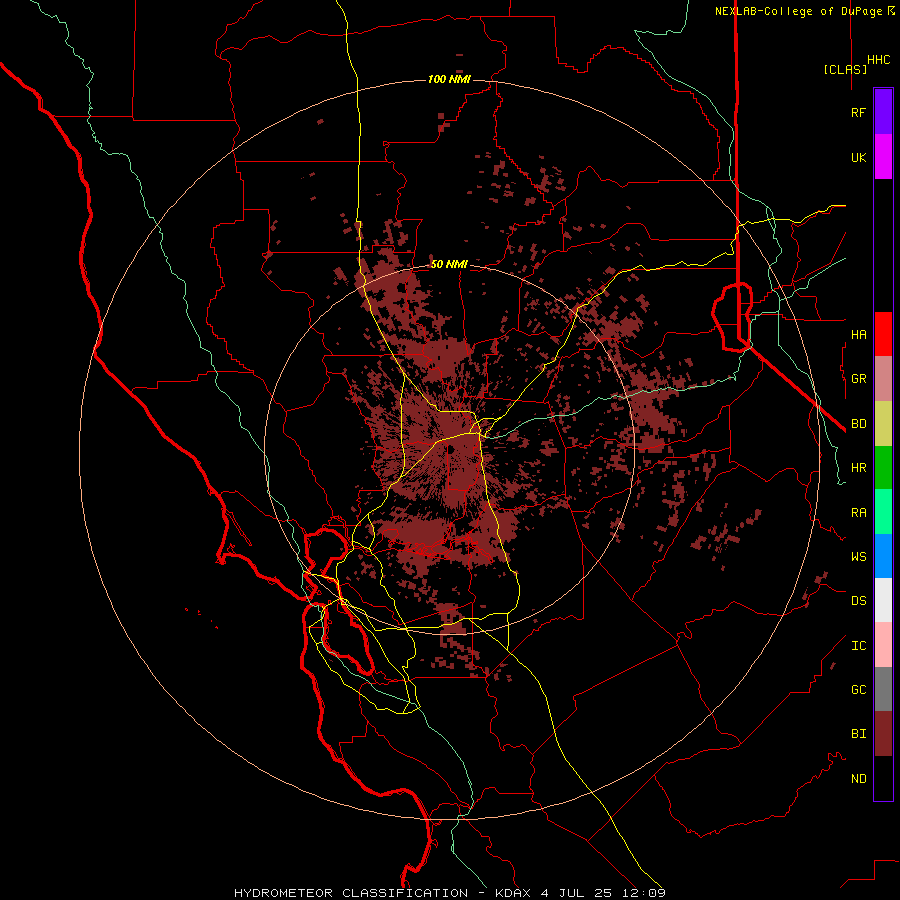The width and height of the screenshot is (900, 900).
Task: Click the 12:09 timestamp
Action: pyautogui.click(x=643, y=893)
